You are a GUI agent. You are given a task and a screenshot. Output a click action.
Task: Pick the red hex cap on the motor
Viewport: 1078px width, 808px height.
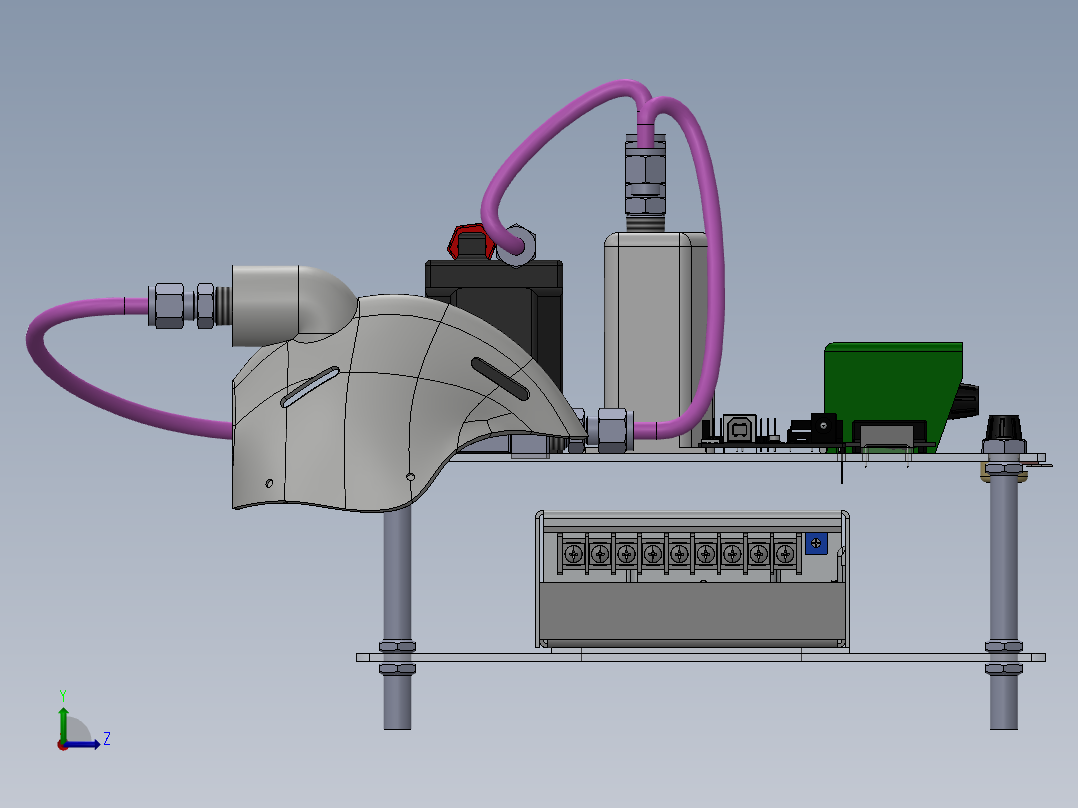click(x=470, y=241)
